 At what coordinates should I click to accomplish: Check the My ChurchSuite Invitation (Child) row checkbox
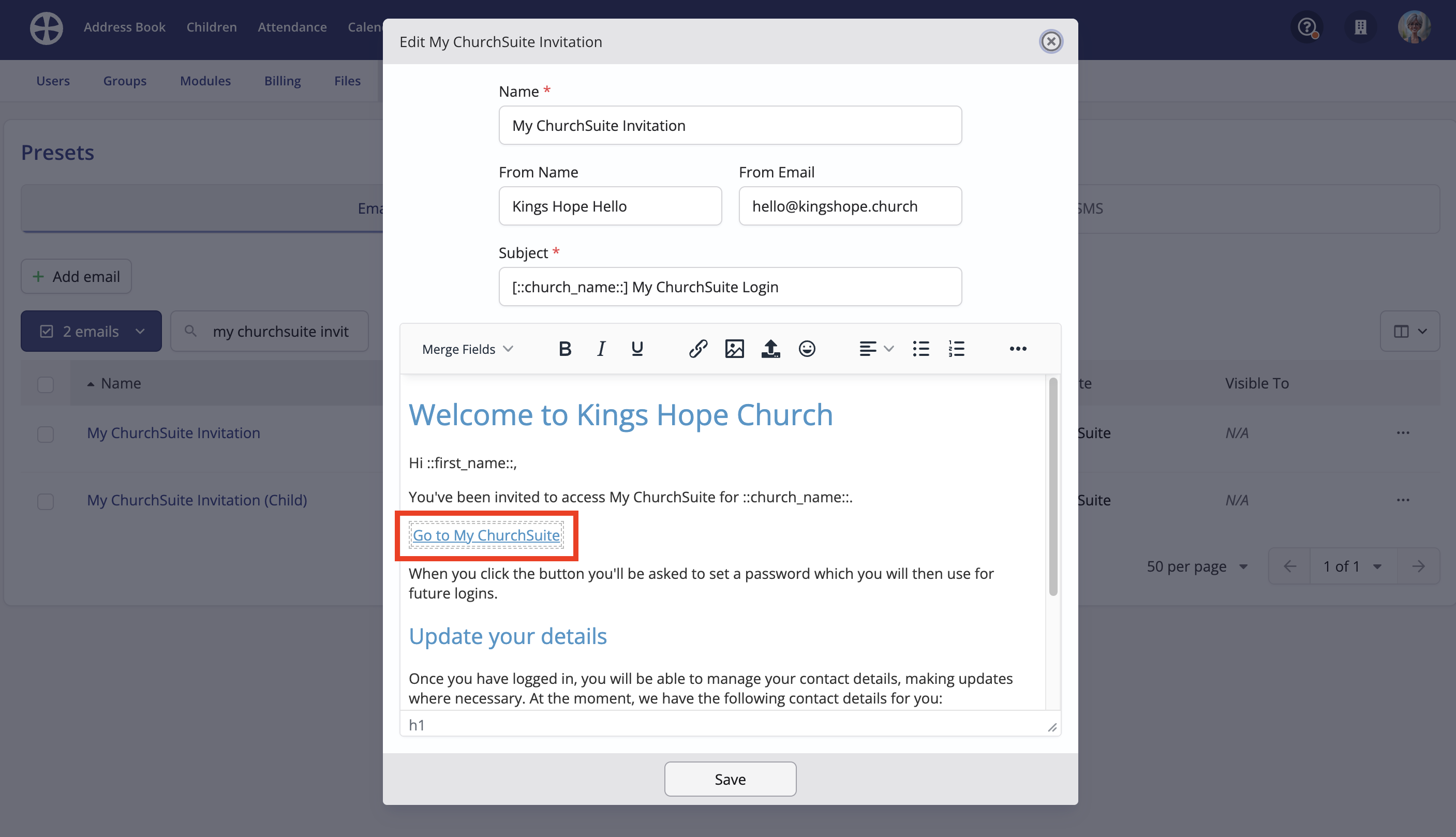46,501
